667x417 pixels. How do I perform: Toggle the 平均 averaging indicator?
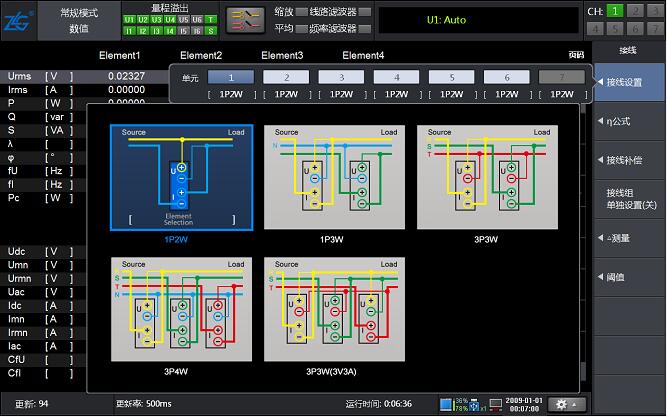click(x=301, y=28)
